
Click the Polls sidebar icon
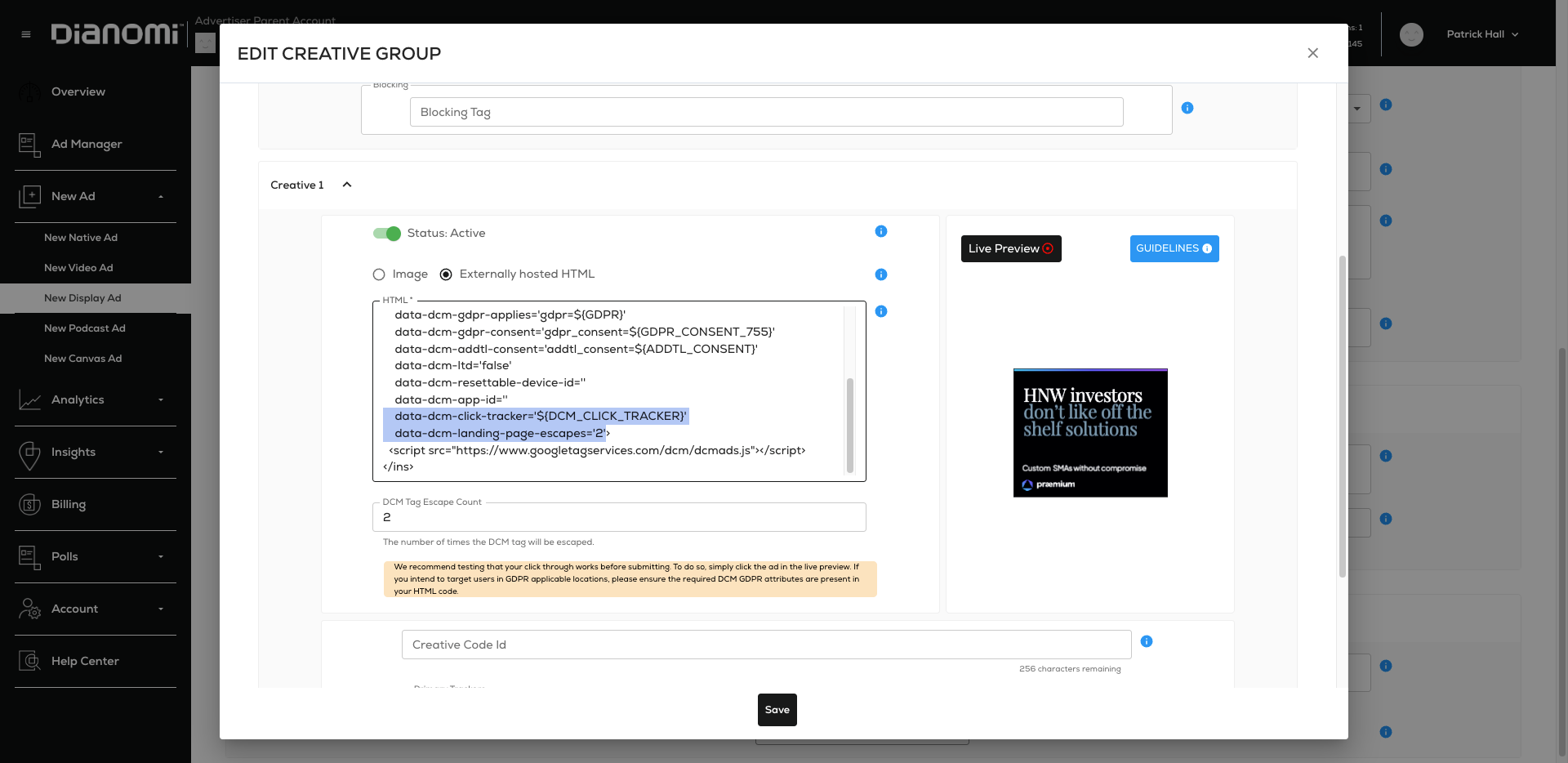click(x=29, y=557)
